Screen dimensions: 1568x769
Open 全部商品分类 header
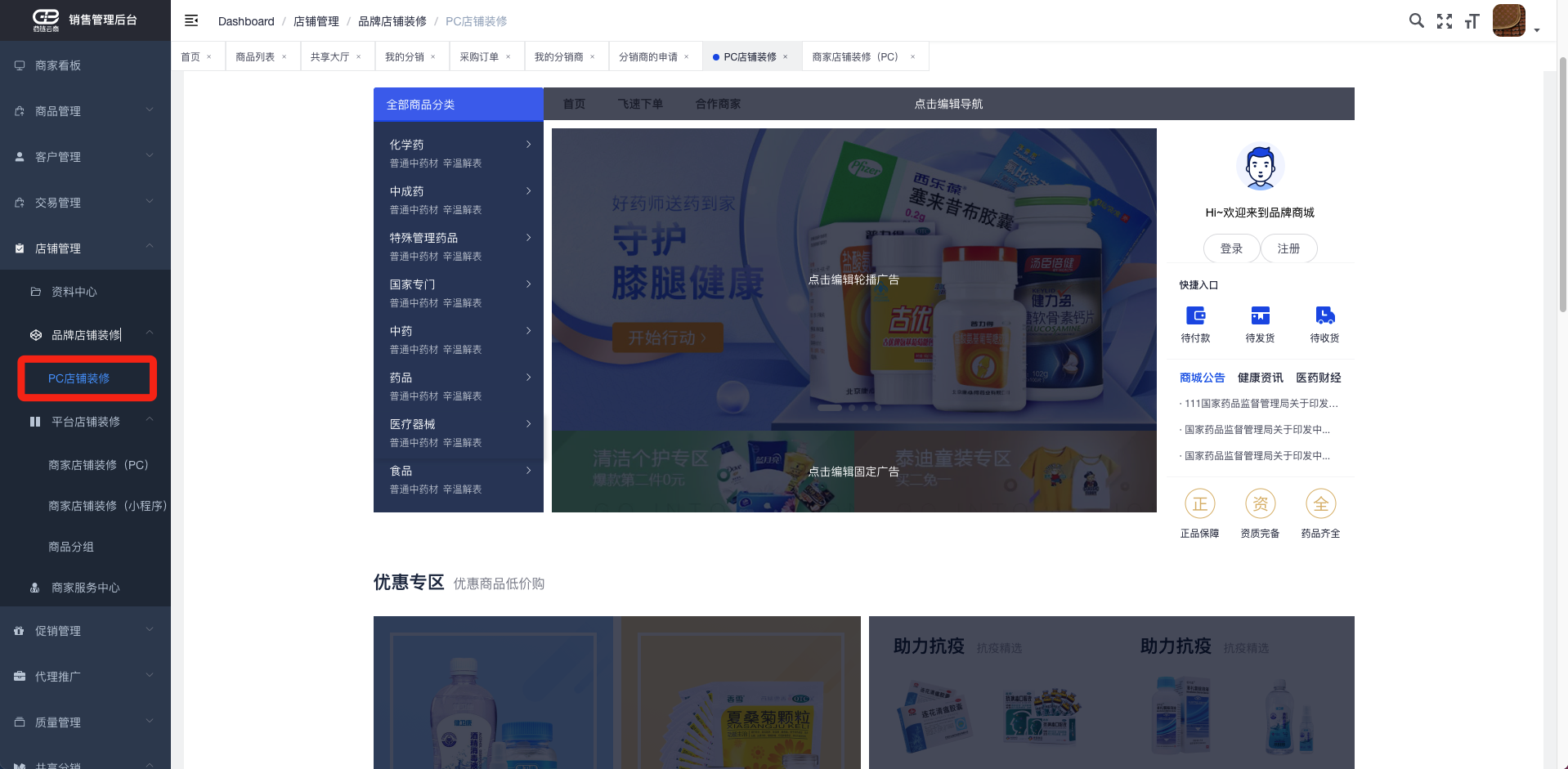459,105
